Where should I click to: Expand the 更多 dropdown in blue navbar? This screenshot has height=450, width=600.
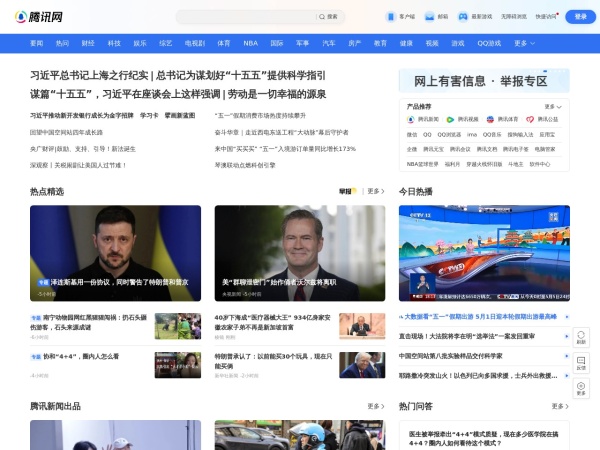pyautogui.click(x=524, y=43)
